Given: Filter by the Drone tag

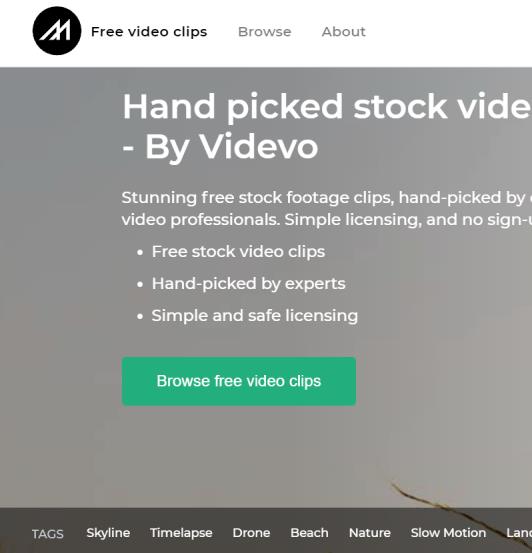Looking at the screenshot, I should pyautogui.click(x=252, y=533).
